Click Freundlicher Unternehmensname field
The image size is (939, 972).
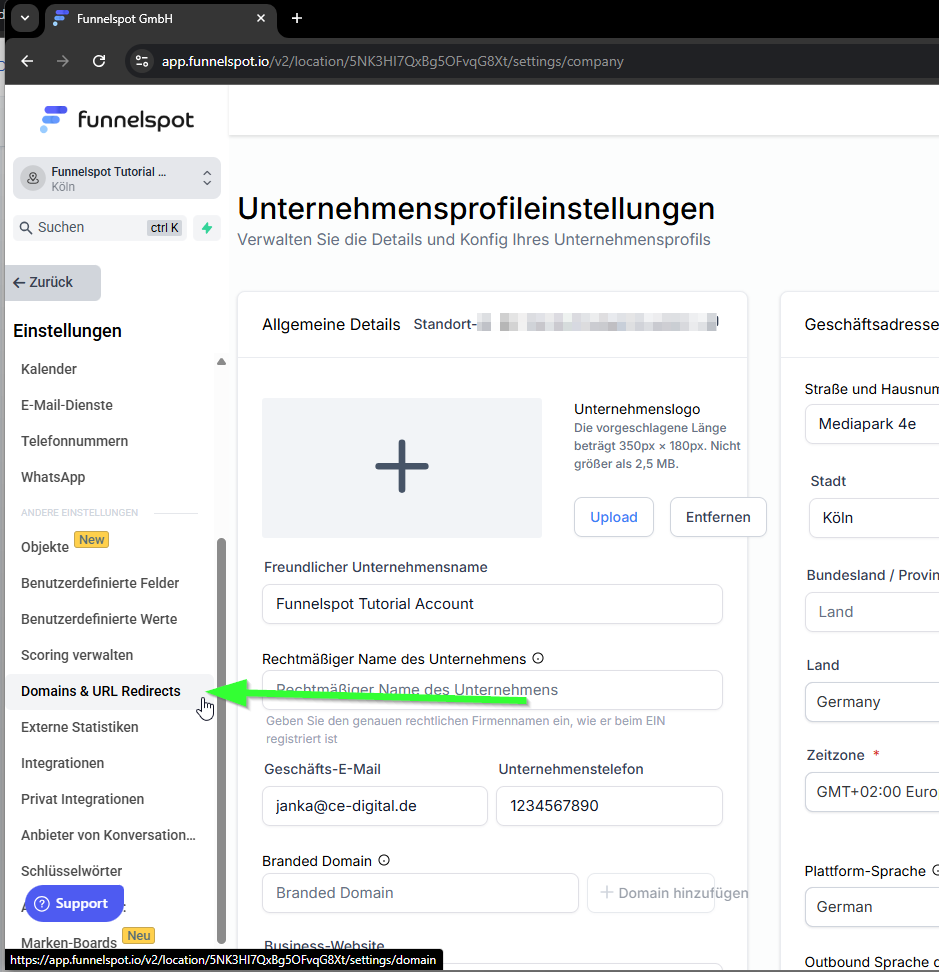click(492, 604)
